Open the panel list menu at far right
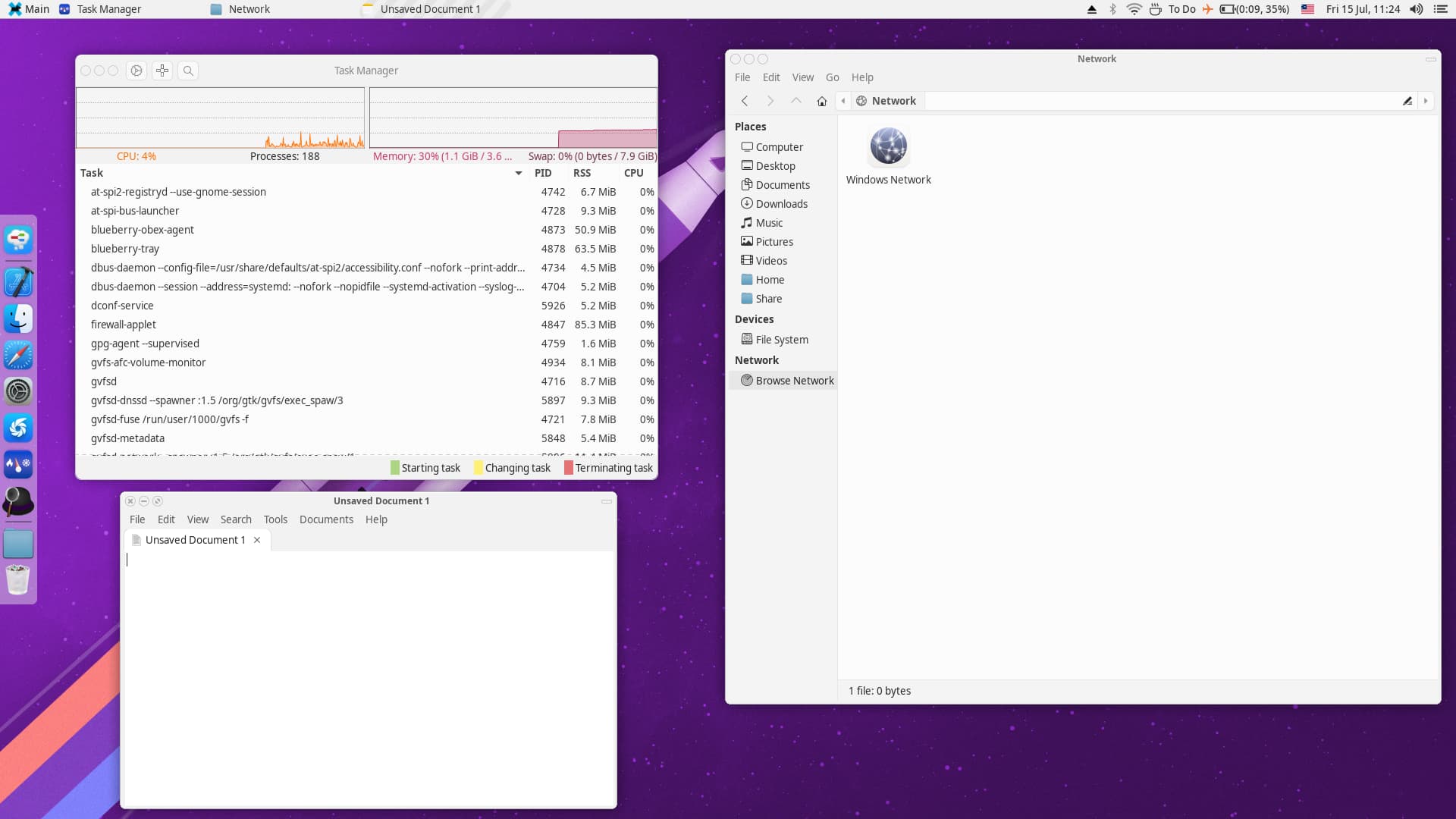Viewport: 1456px width, 819px height. 1441,9
